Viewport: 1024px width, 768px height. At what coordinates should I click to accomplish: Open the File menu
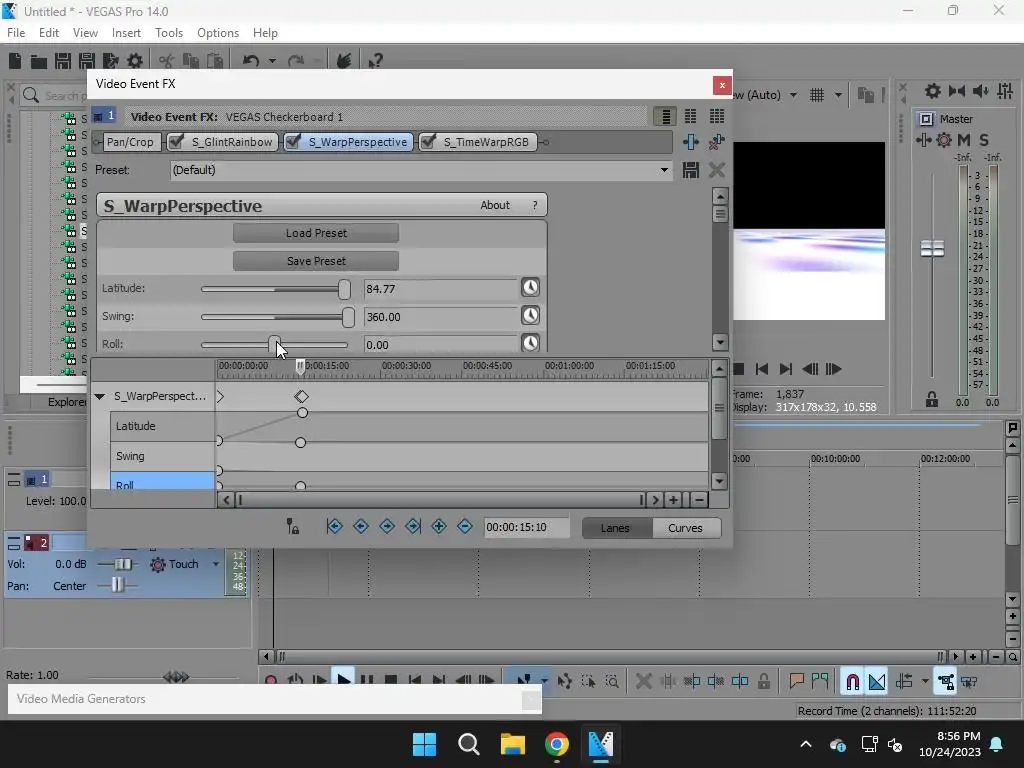point(16,33)
